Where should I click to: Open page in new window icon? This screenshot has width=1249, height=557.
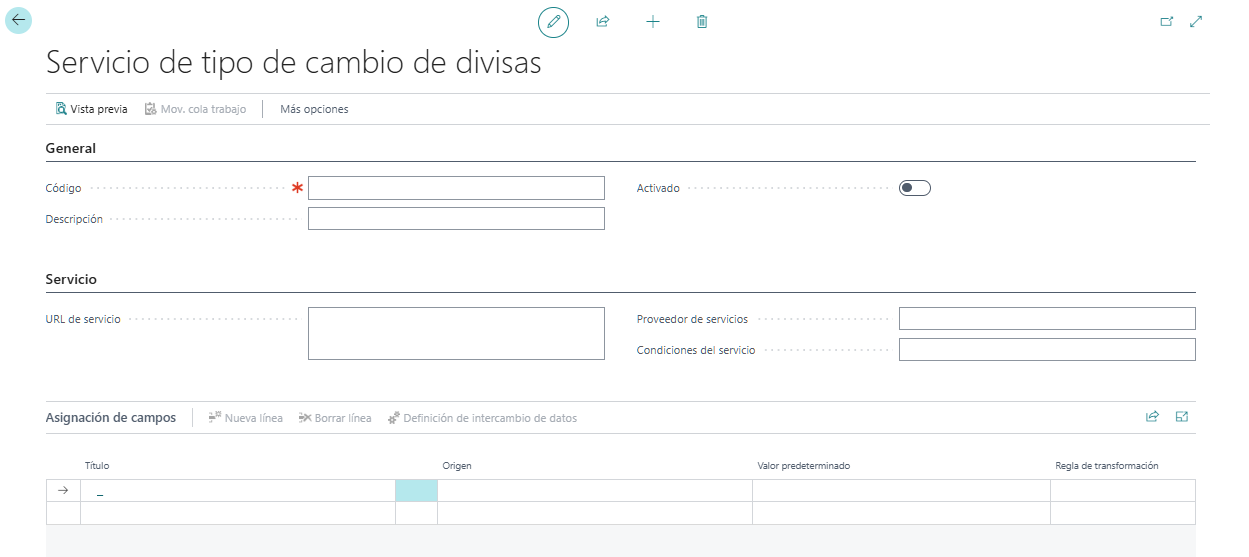(x=1166, y=21)
